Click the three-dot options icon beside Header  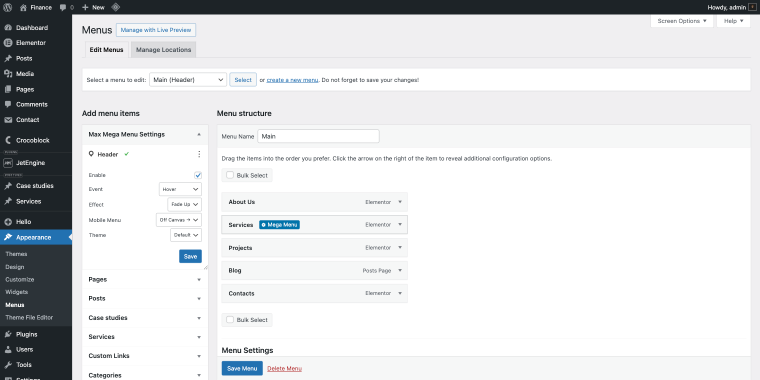click(199, 154)
